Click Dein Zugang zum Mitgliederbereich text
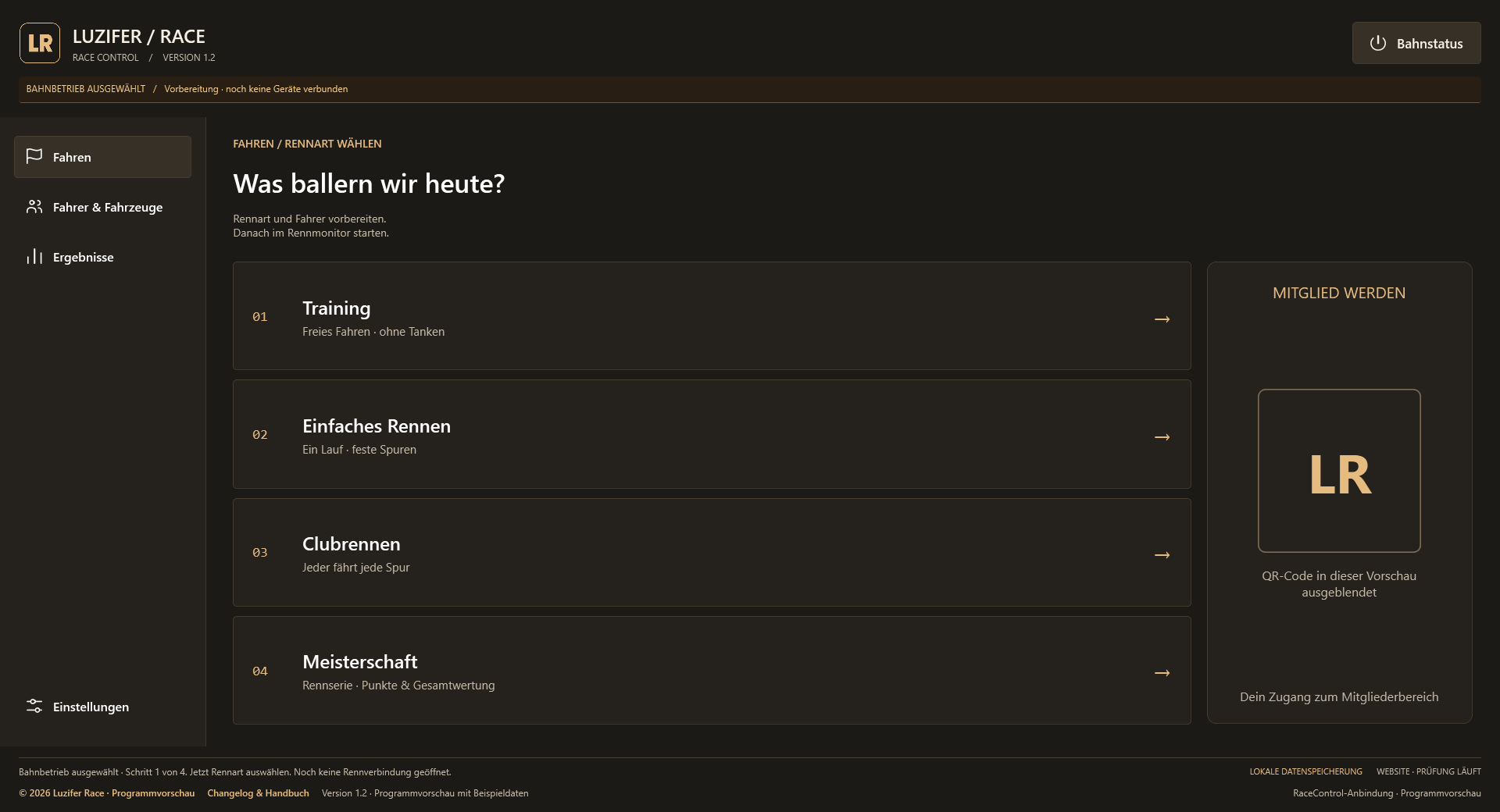The width and height of the screenshot is (1500, 812). coord(1339,696)
